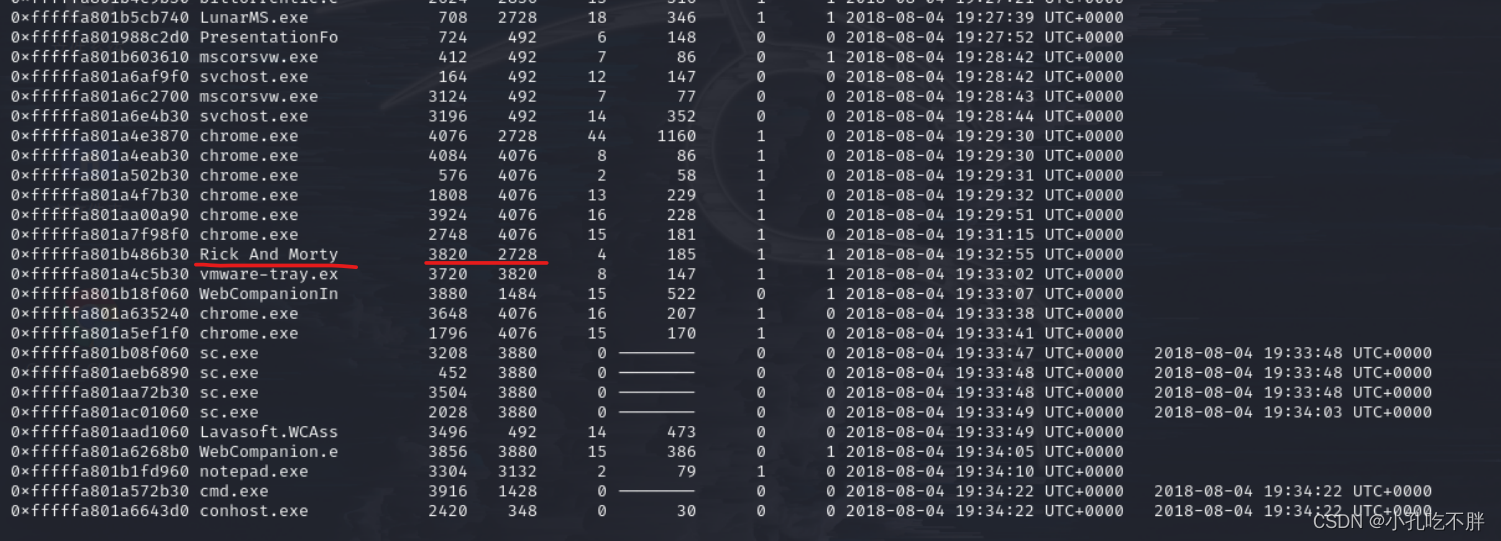Click PID 3820 in Rick And Morty row
Image resolution: width=1501 pixels, height=541 pixels.
point(448,254)
